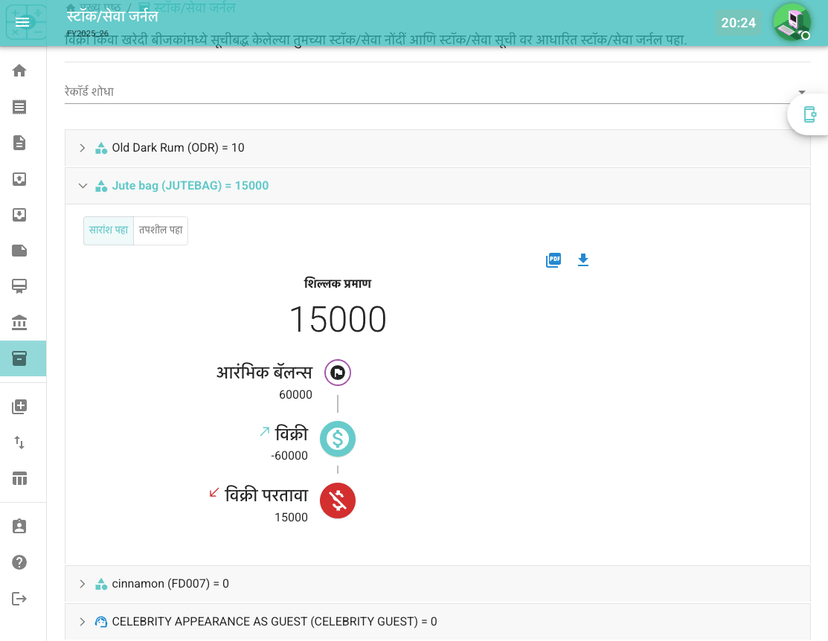828x641 pixels.
Task: Click the download icon next to PDF
Action: point(583,260)
